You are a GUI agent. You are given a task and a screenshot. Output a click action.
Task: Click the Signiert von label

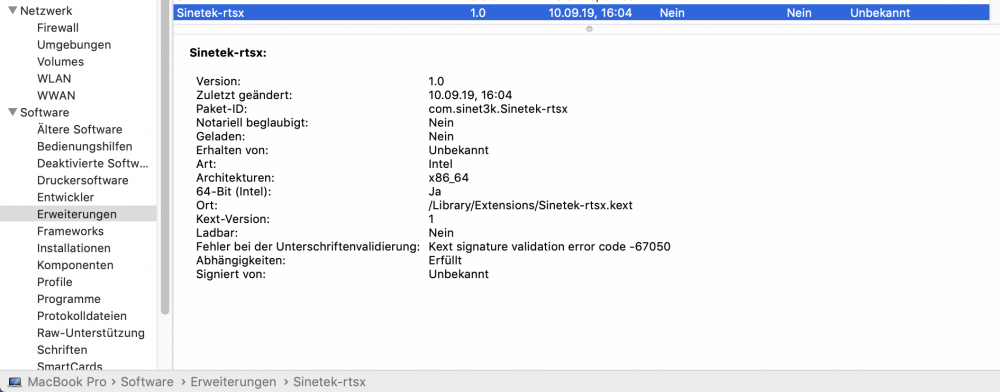click(x=230, y=274)
